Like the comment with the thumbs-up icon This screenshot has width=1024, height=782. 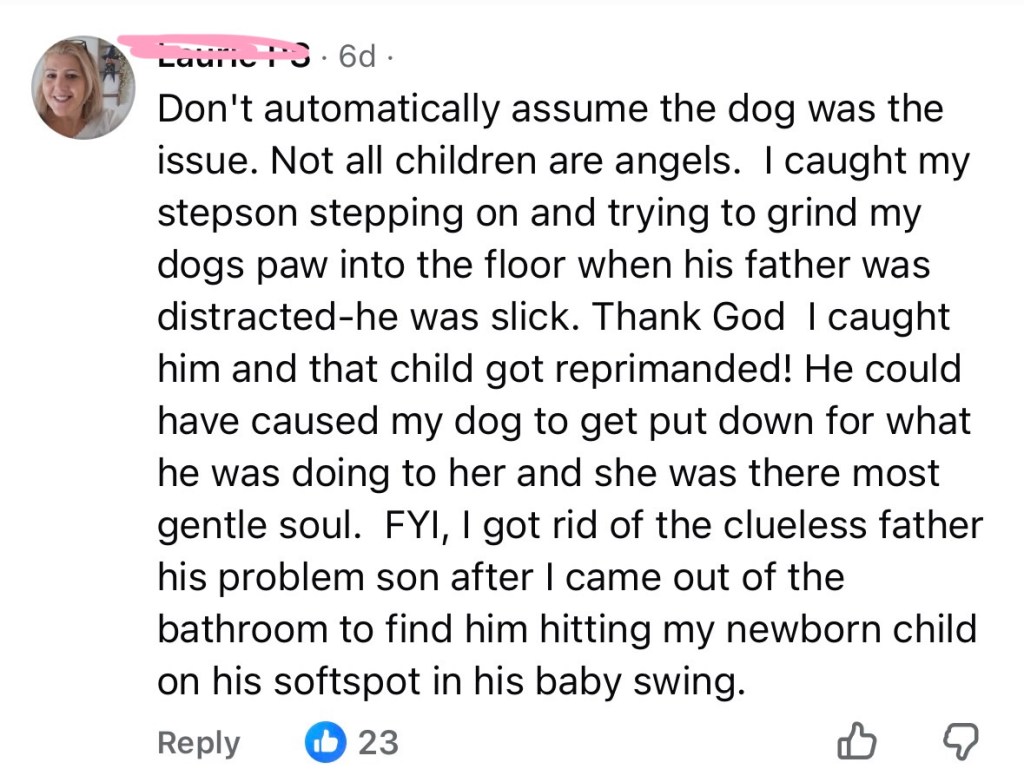pos(856,742)
